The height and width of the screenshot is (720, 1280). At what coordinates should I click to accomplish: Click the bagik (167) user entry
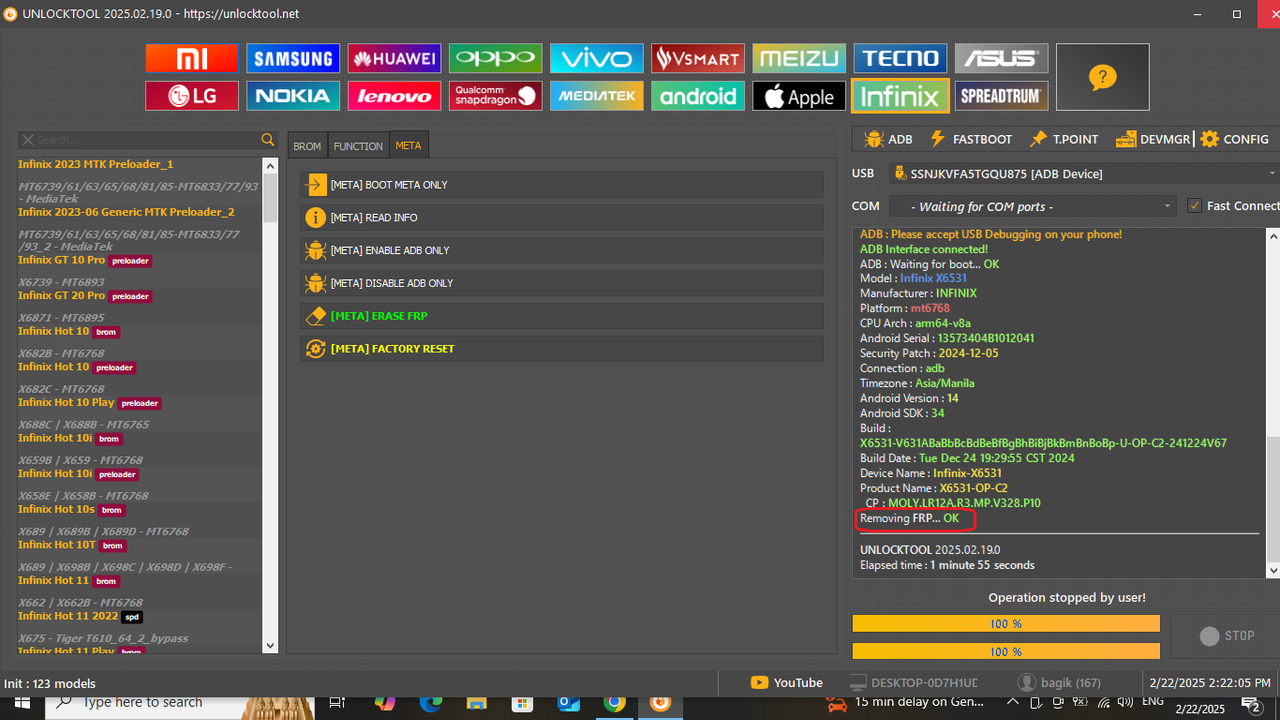[x=1059, y=683]
